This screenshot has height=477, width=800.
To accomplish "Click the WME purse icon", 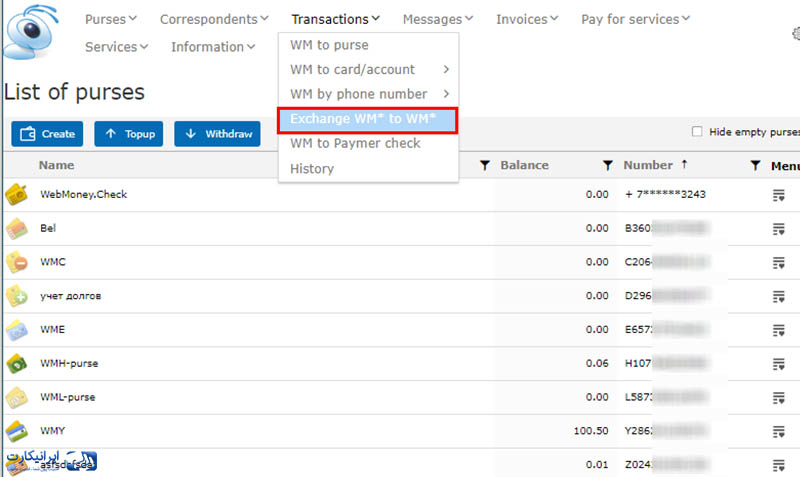I will point(16,330).
